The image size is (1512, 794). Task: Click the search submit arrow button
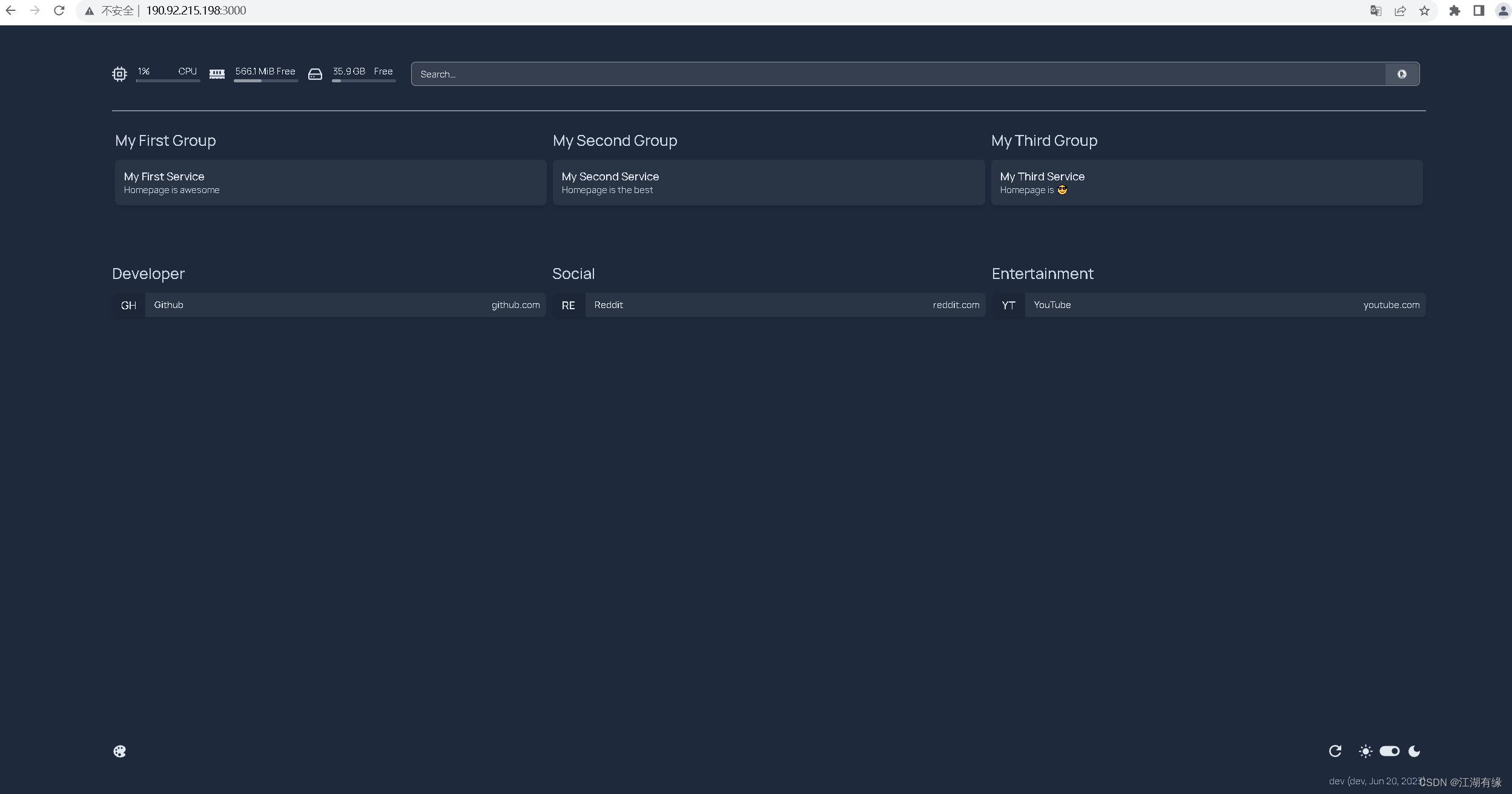[x=1401, y=74]
